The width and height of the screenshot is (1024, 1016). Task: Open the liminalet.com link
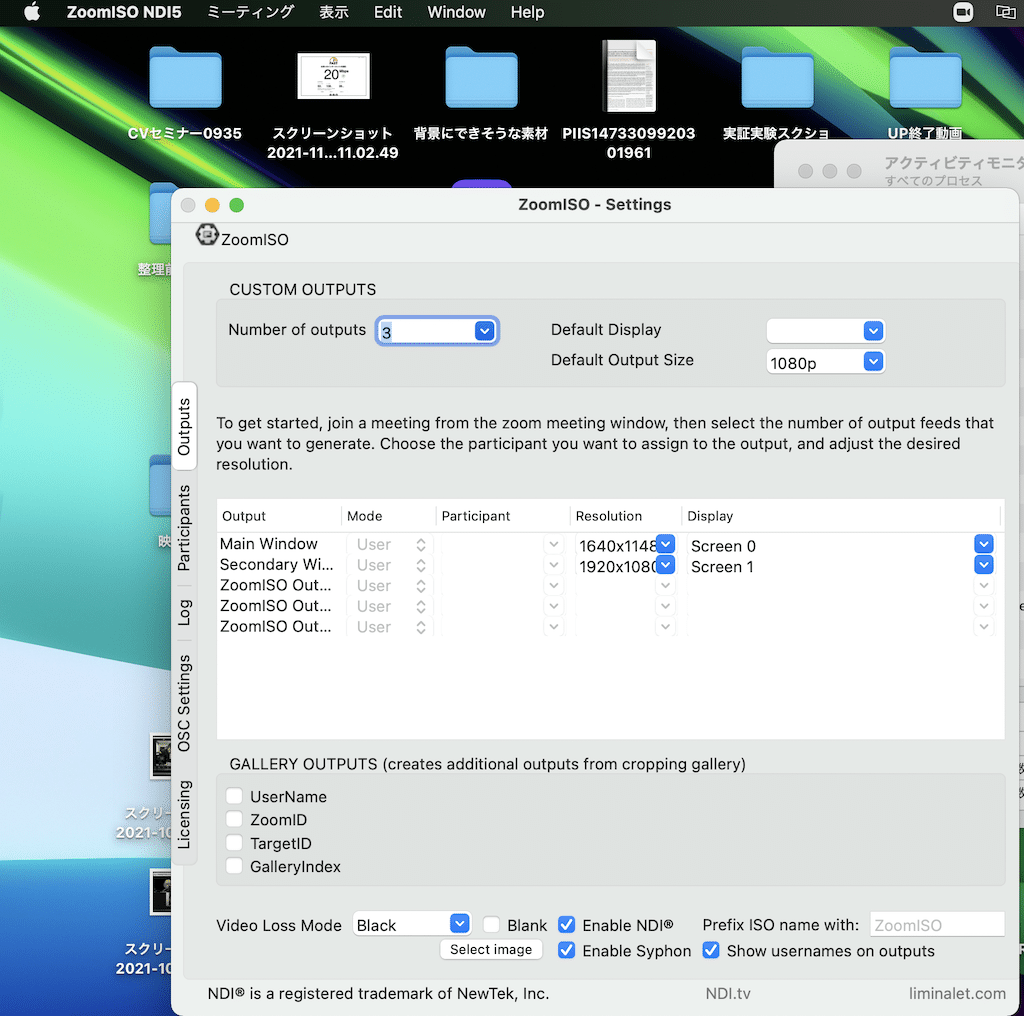click(957, 993)
